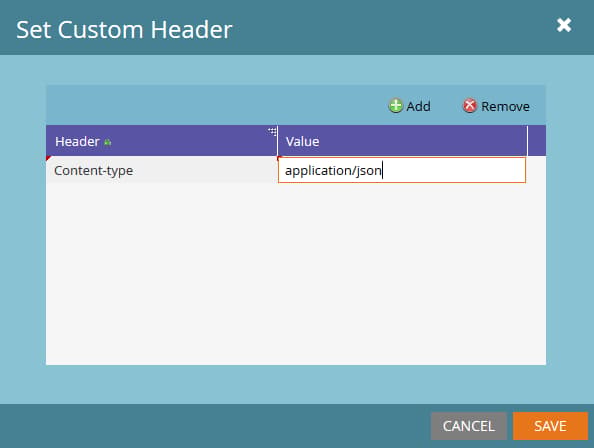
Task: Click the Remove label text
Action: click(x=505, y=106)
